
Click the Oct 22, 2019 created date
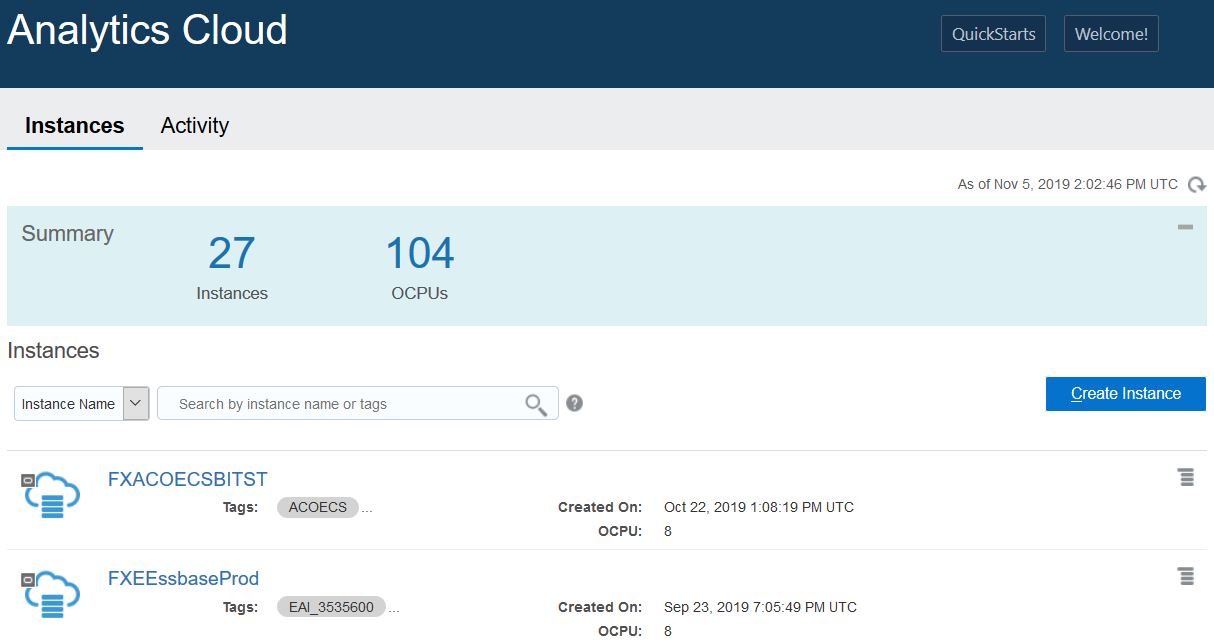click(x=759, y=507)
